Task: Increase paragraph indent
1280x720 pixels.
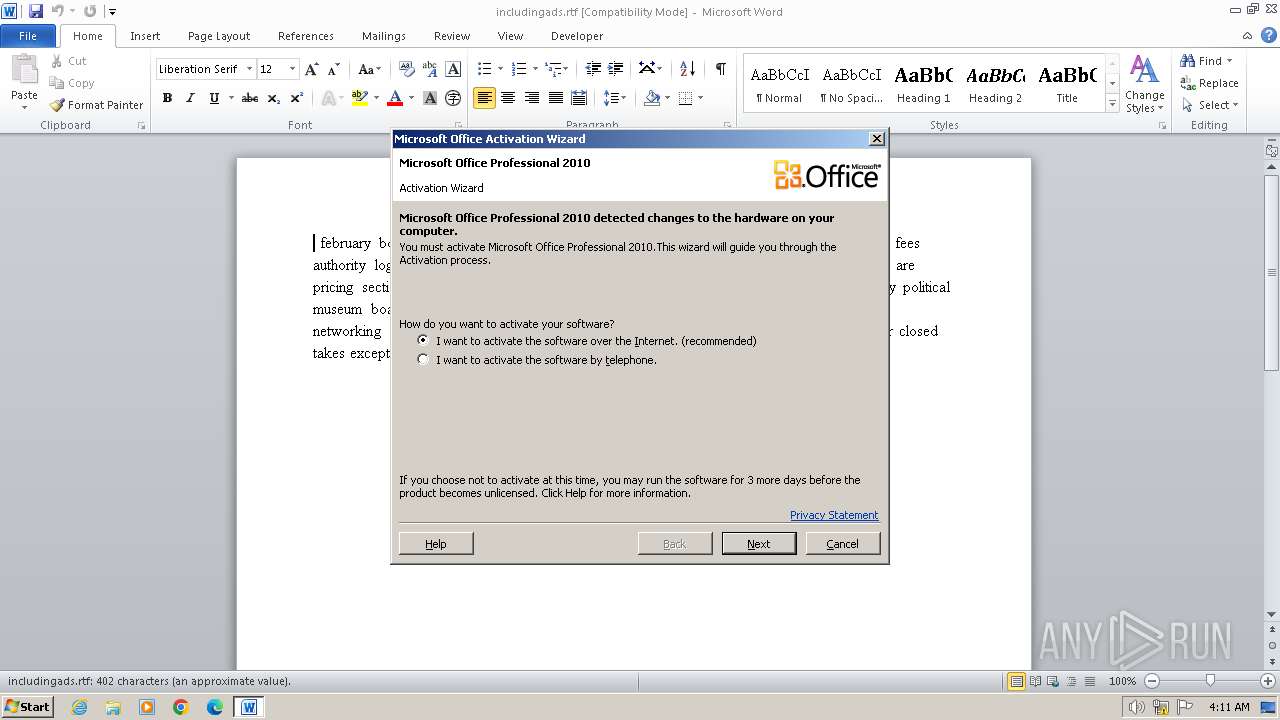Action: [617, 69]
